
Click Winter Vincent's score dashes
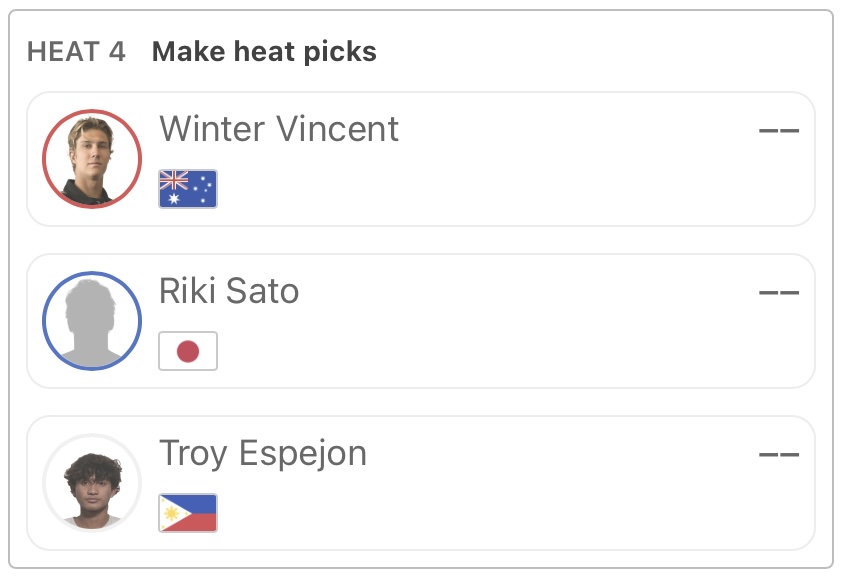[x=779, y=130]
